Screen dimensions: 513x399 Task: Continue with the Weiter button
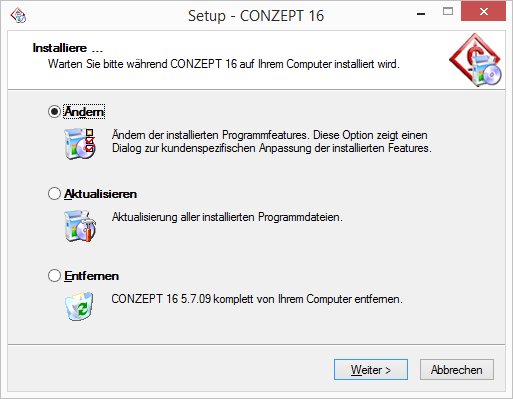click(371, 369)
